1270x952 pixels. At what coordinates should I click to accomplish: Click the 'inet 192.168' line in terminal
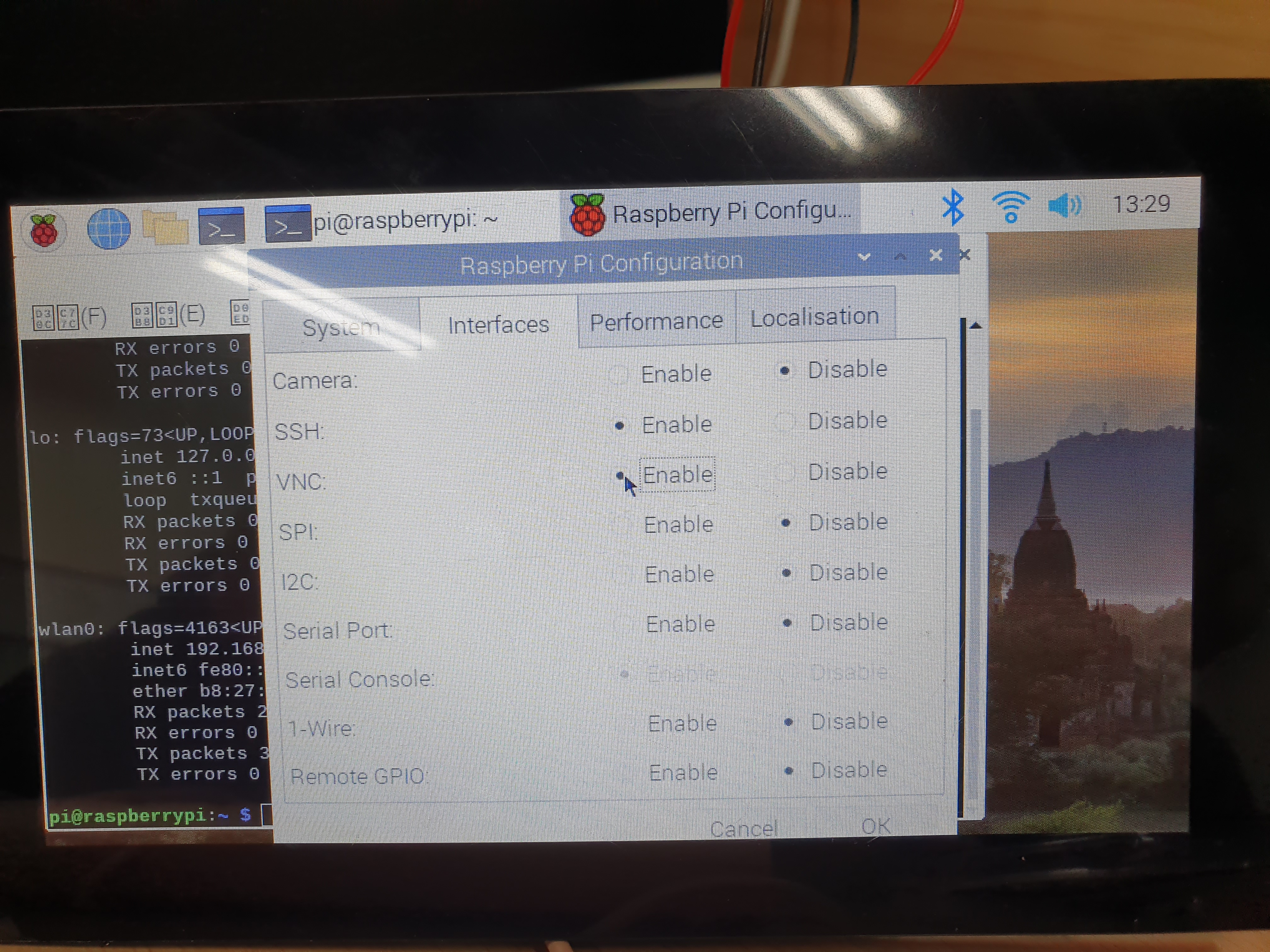tap(197, 649)
